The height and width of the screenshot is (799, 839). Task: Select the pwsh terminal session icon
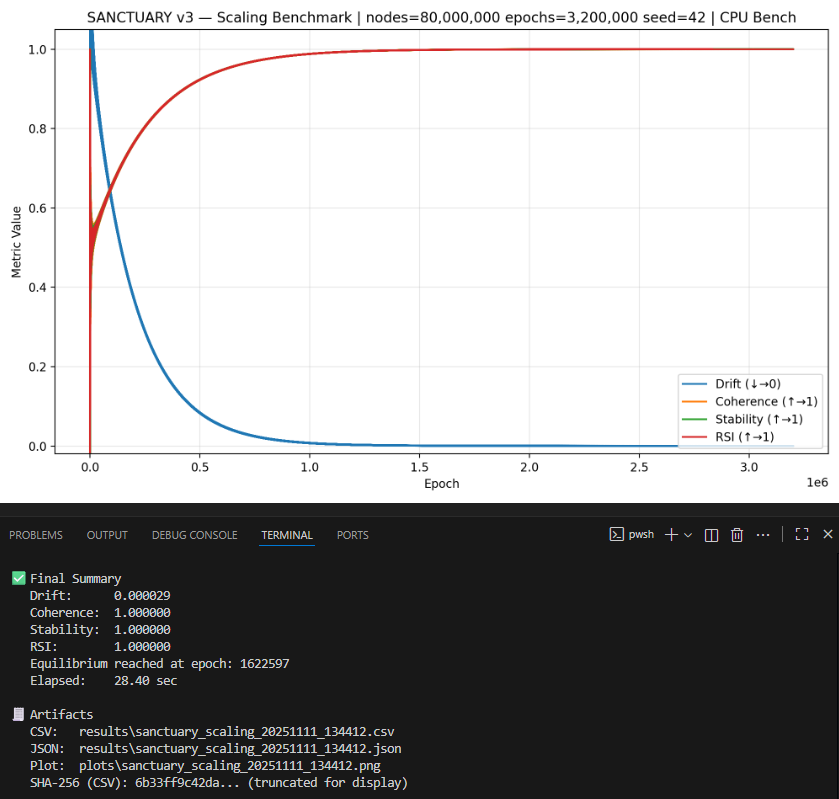tap(618, 534)
